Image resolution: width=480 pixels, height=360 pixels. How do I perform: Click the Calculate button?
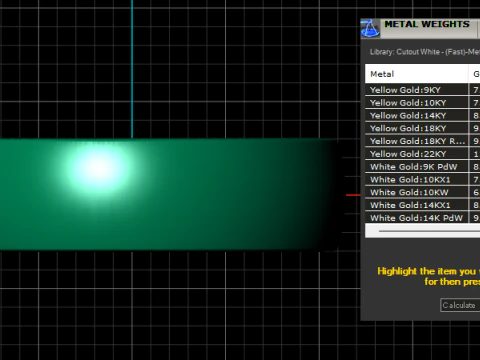click(460, 305)
